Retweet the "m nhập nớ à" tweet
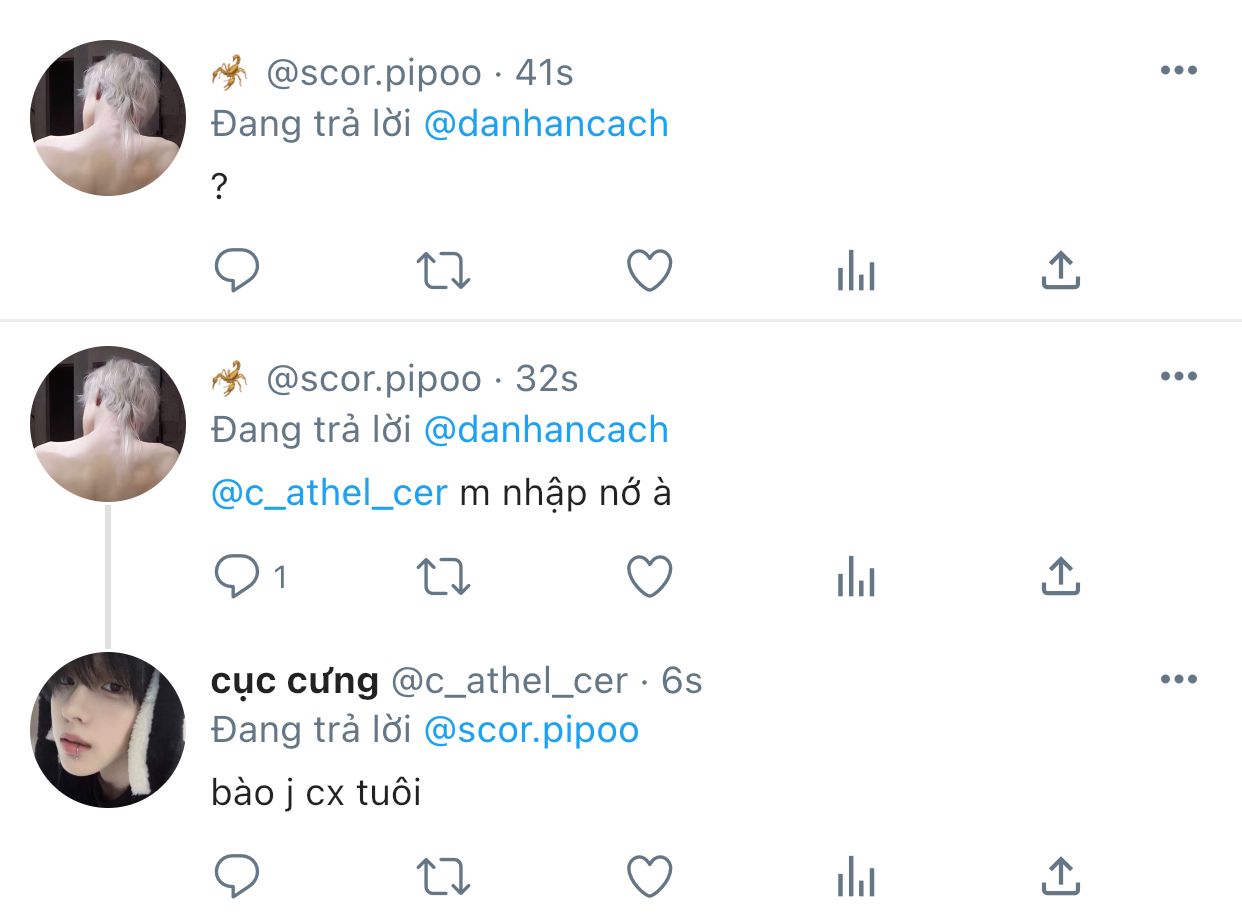 tap(443, 577)
